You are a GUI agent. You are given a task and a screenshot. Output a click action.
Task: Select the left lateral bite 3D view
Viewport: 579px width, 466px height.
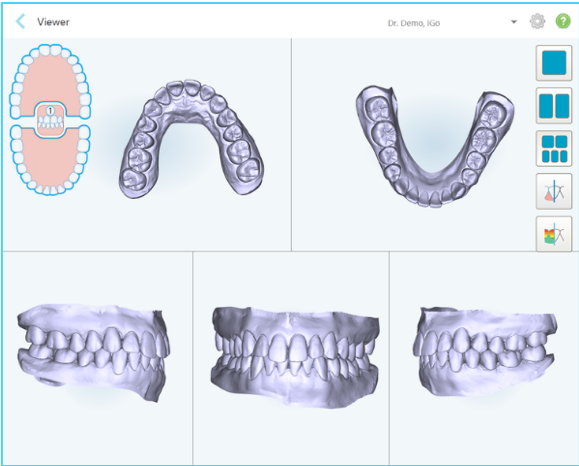pyautogui.click(x=485, y=352)
